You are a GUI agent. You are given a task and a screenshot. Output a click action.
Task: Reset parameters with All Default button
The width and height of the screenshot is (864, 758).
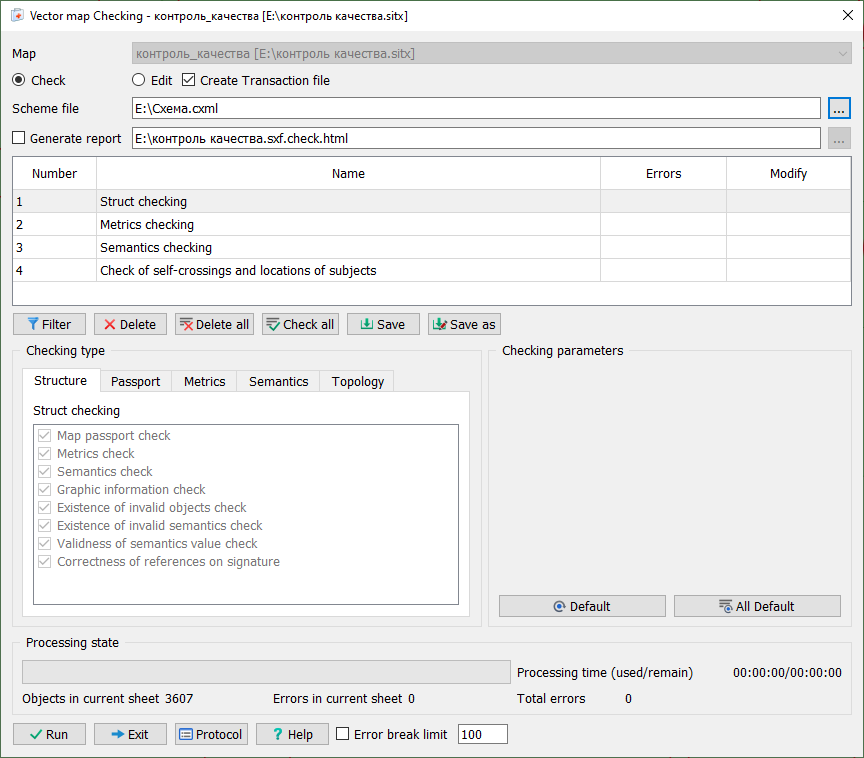(757, 606)
